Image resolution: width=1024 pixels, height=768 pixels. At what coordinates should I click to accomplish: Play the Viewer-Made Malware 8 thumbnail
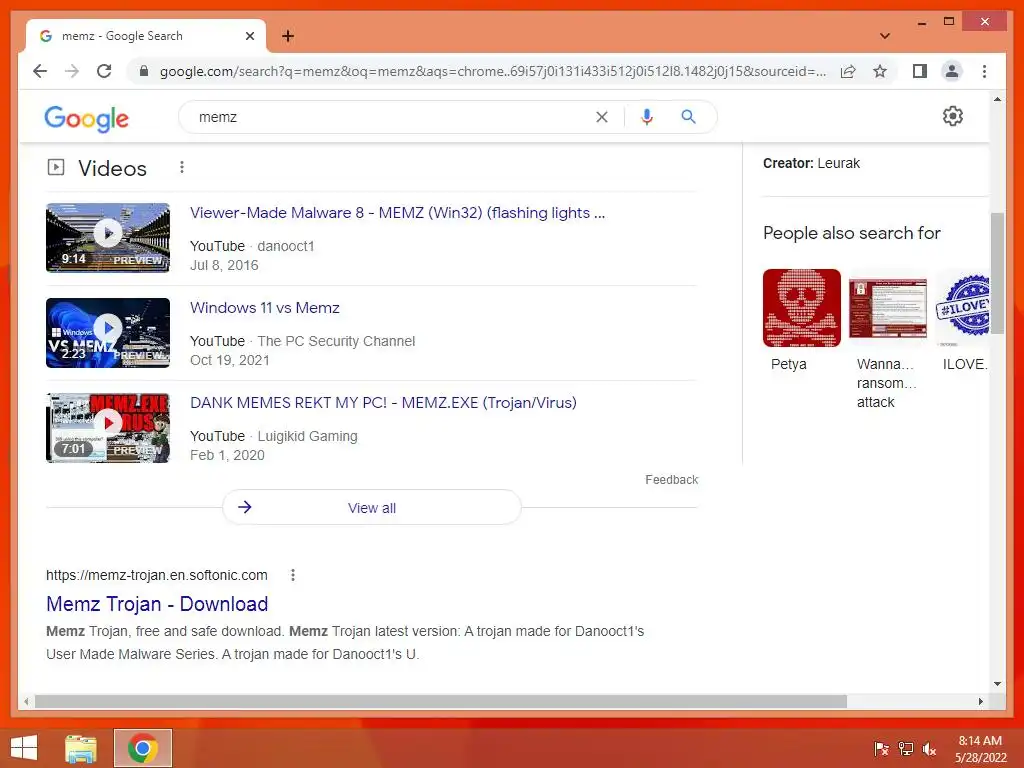click(108, 237)
